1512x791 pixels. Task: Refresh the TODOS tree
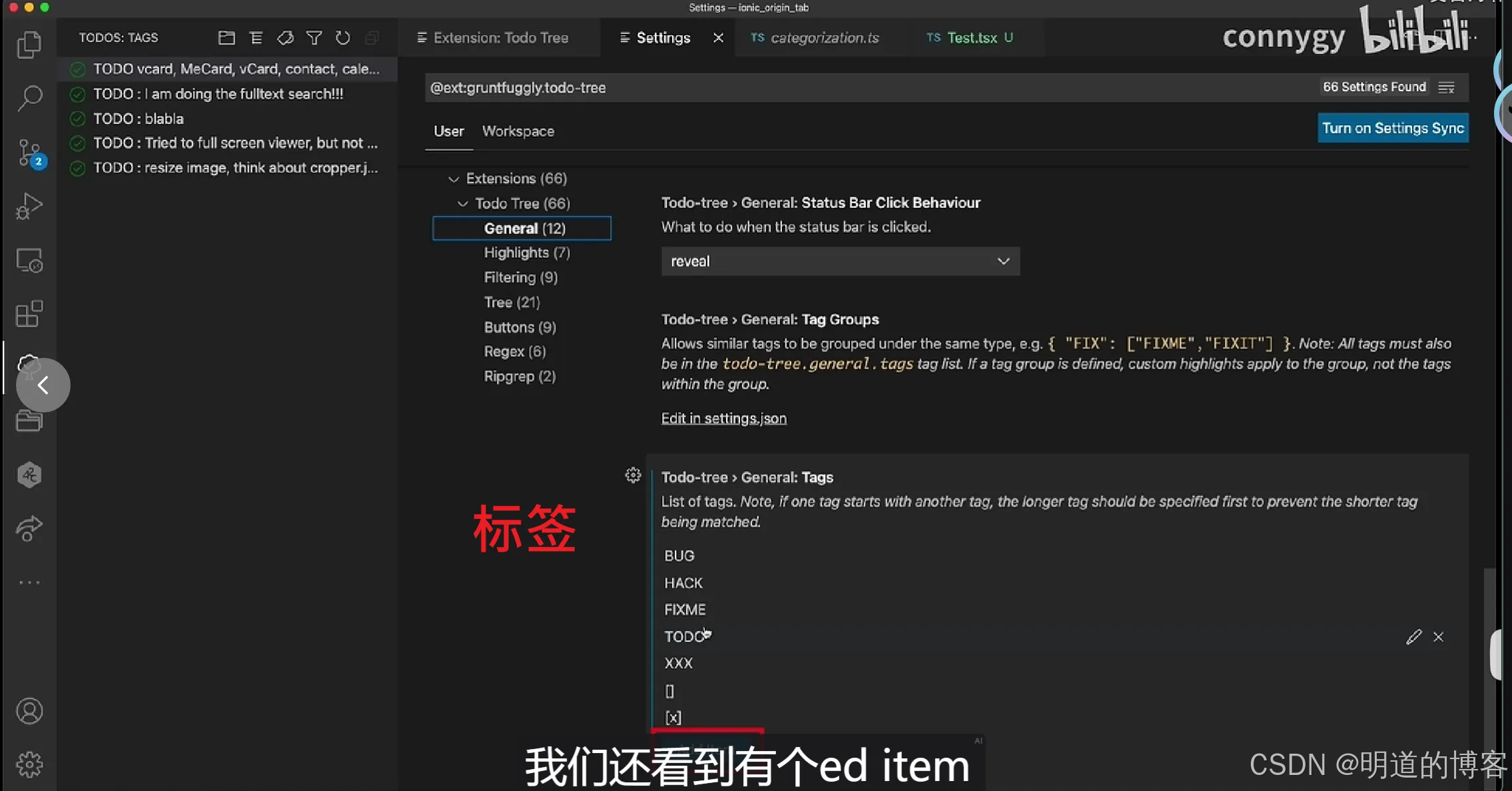click(343, 38)
